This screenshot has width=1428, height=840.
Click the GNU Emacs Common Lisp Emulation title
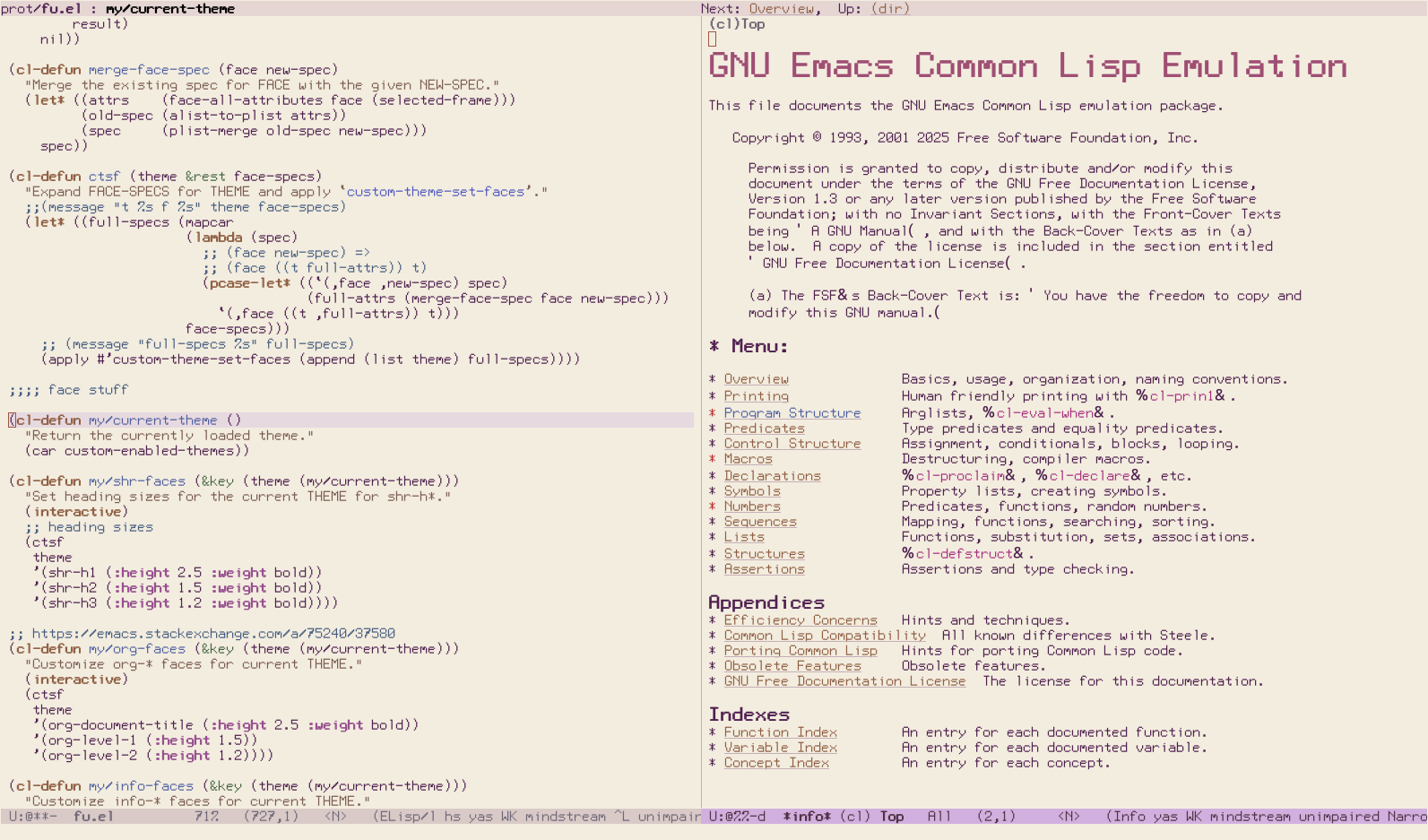(1027, 65)
